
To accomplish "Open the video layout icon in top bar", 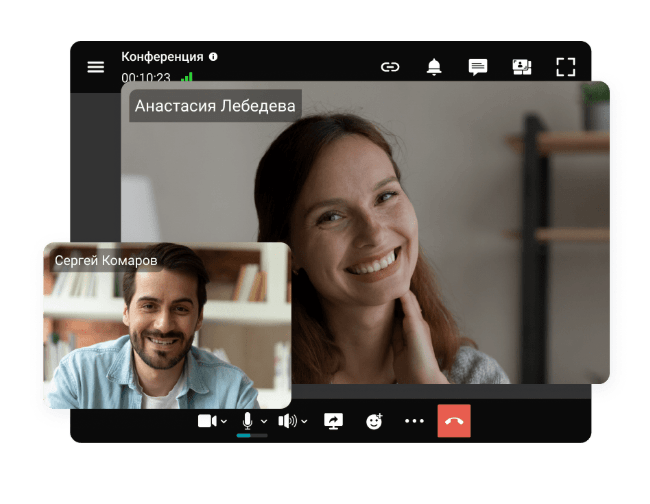I will click(x=521, y=67).
